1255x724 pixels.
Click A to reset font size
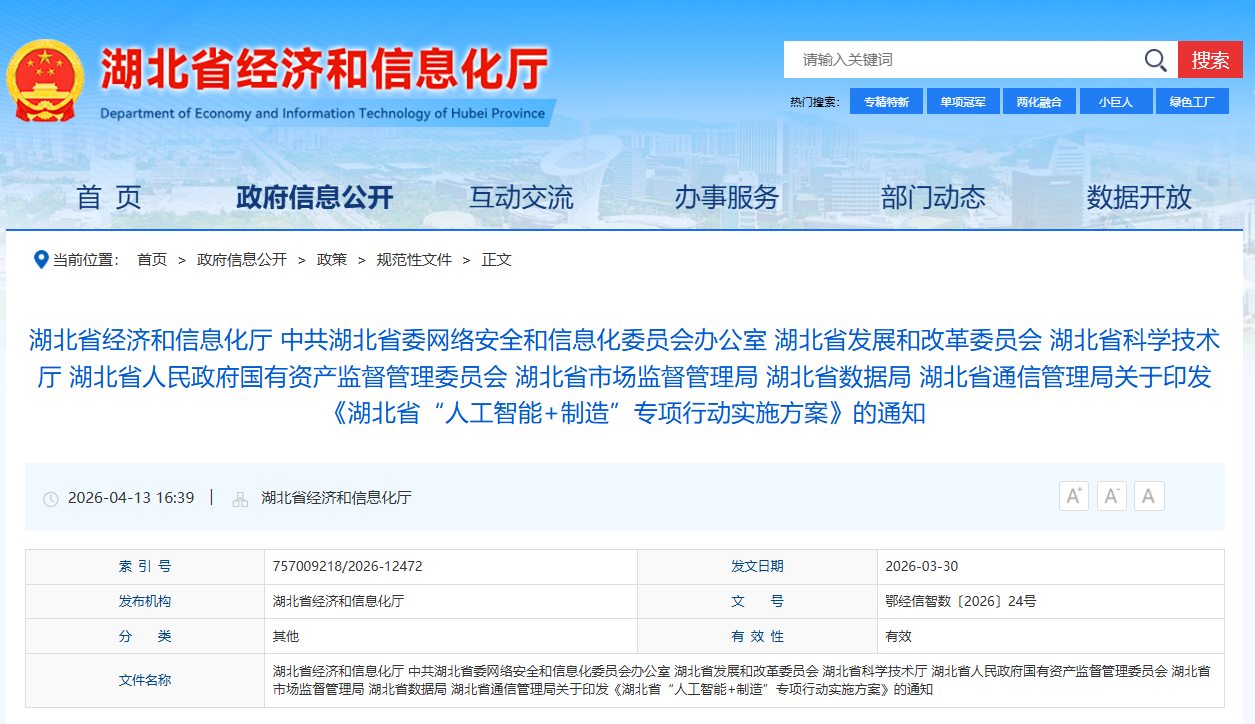pos(1148,495)
